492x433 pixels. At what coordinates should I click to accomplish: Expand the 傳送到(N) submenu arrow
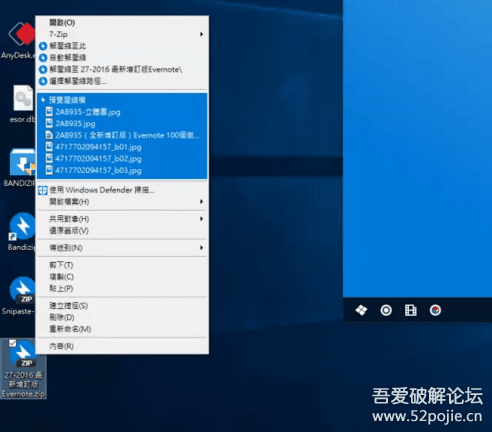pyautogui.click(x=201, y=248)
